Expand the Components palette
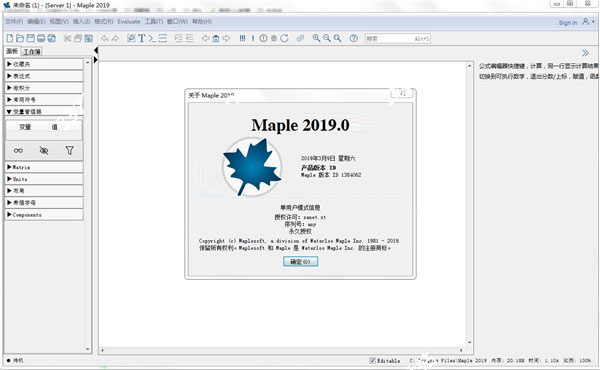 44,215
